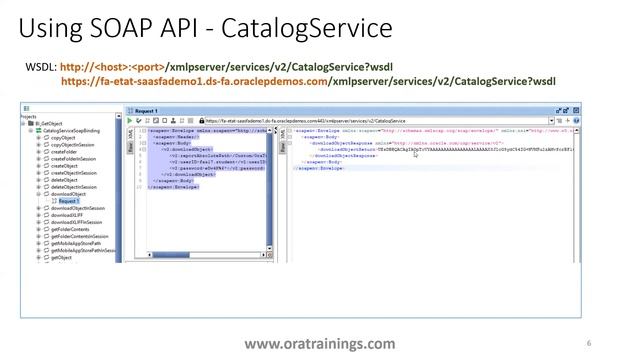Viewport: 640px width, 360px height.
Task: Click the framed maximize icon in Request 1 title bar
Action: 576,111
